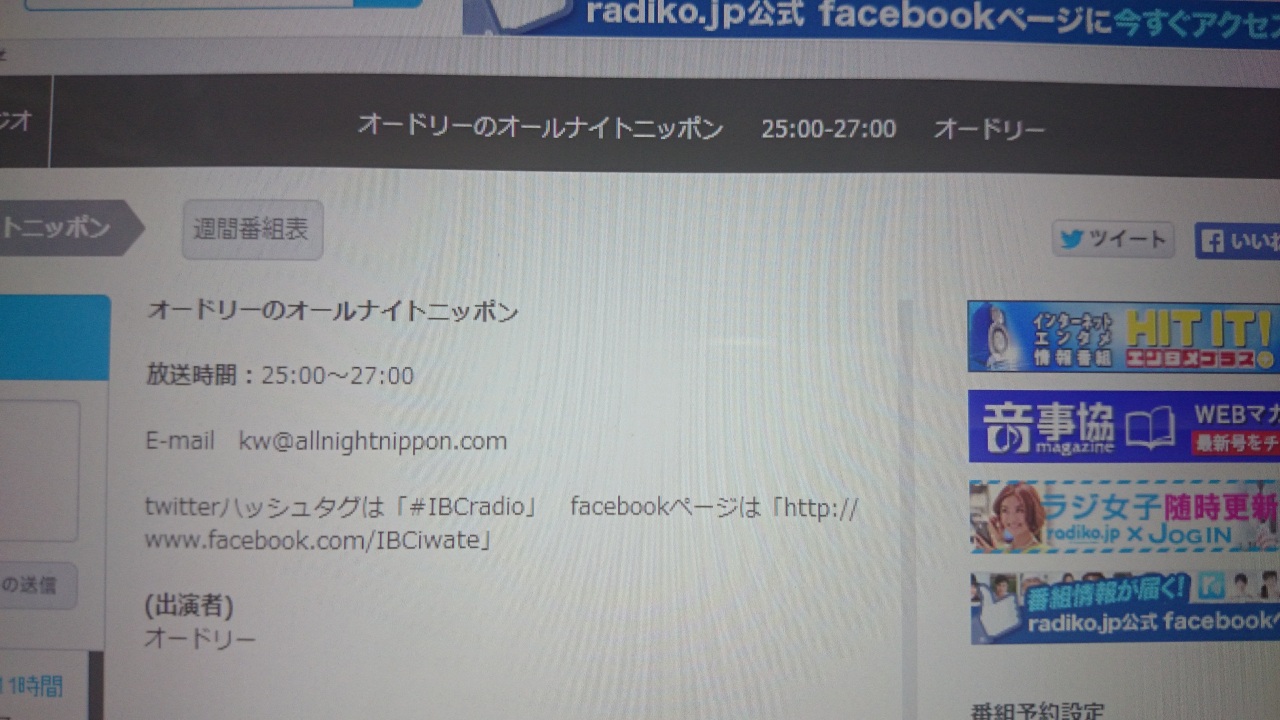
Task: Click the 25:00-27:00 time in header bar
Action: (x=828, y=129)
